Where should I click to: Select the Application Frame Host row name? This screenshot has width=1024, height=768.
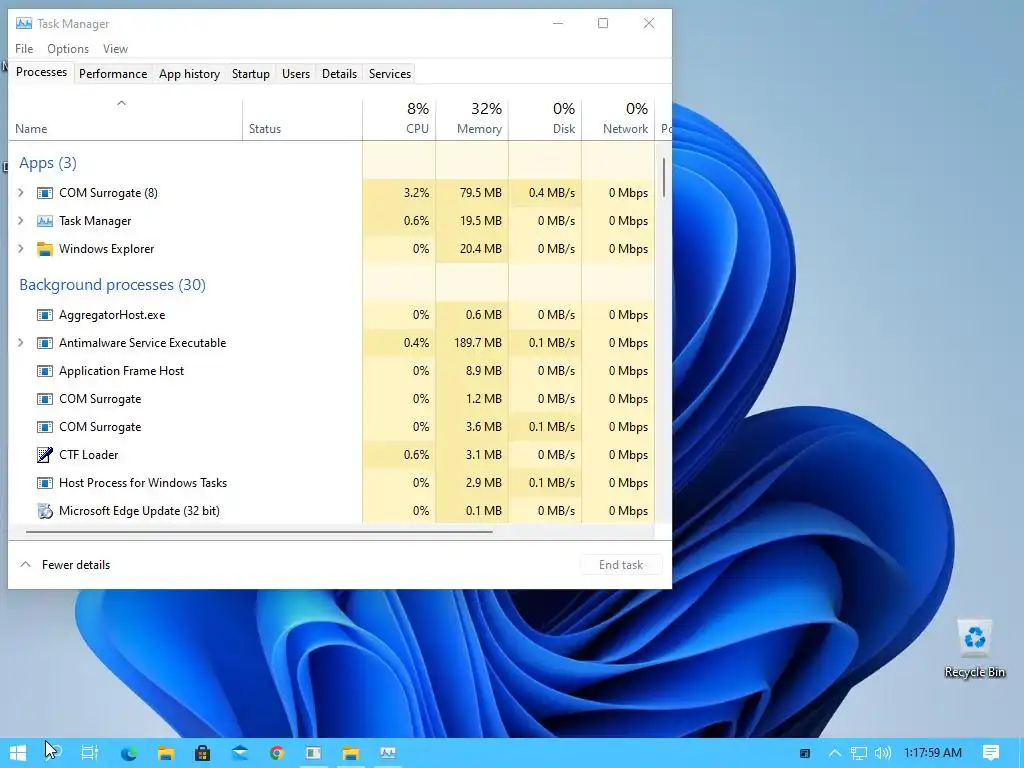[x=121, y=371]
